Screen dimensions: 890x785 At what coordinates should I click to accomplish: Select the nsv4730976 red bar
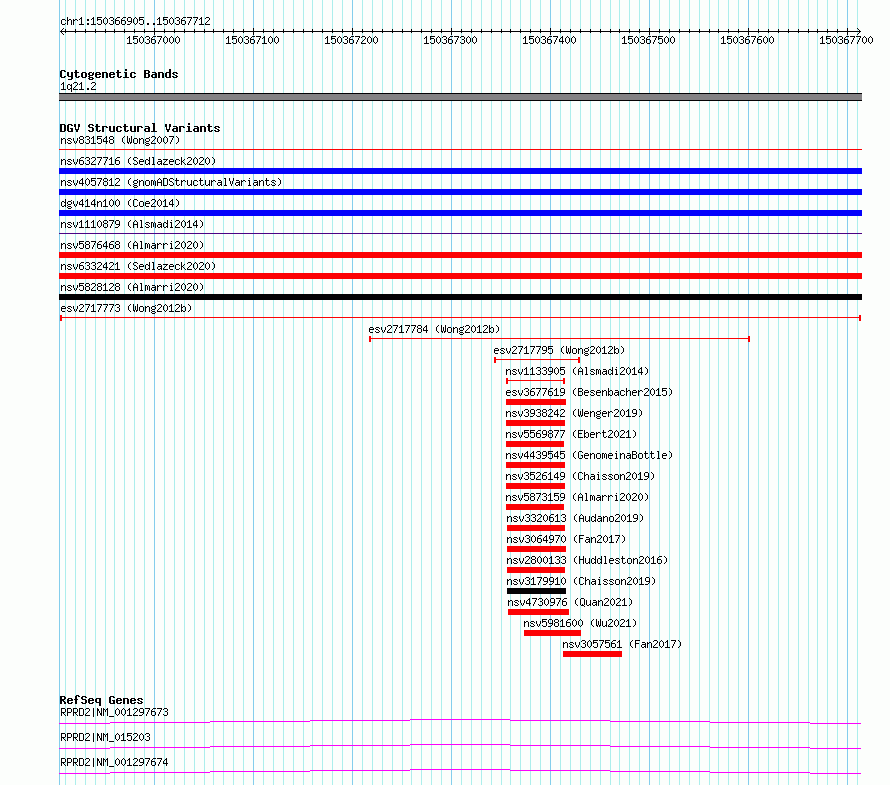[x=538, y=612]
